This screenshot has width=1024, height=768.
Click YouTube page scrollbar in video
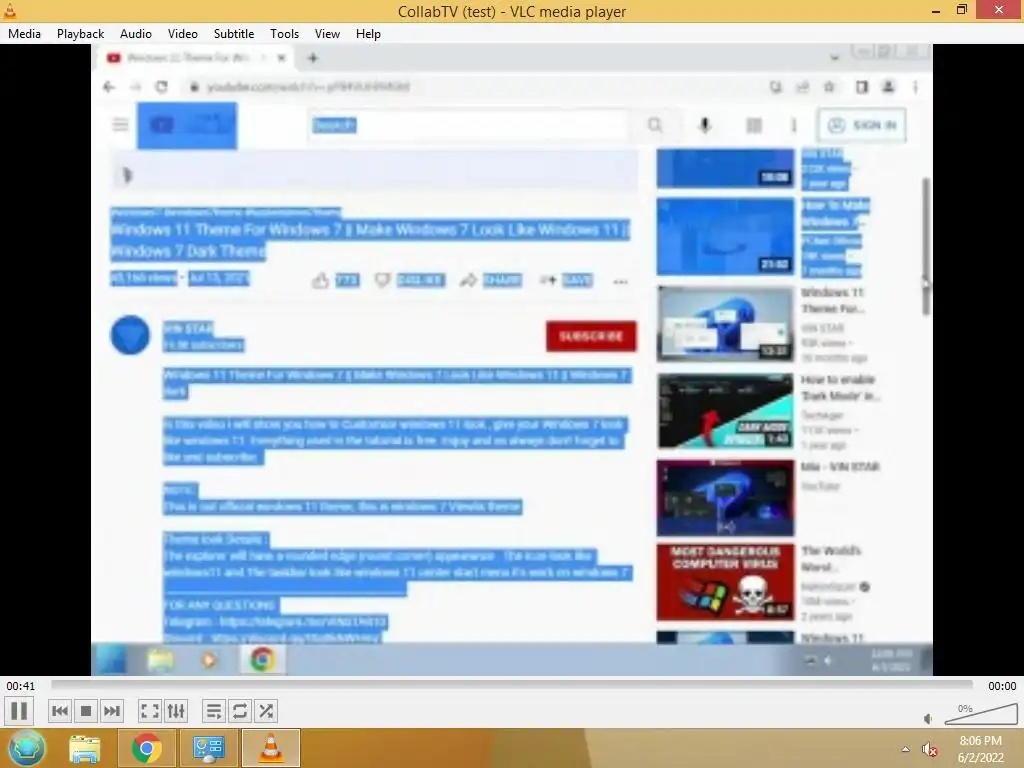click(x=925, y=247)
